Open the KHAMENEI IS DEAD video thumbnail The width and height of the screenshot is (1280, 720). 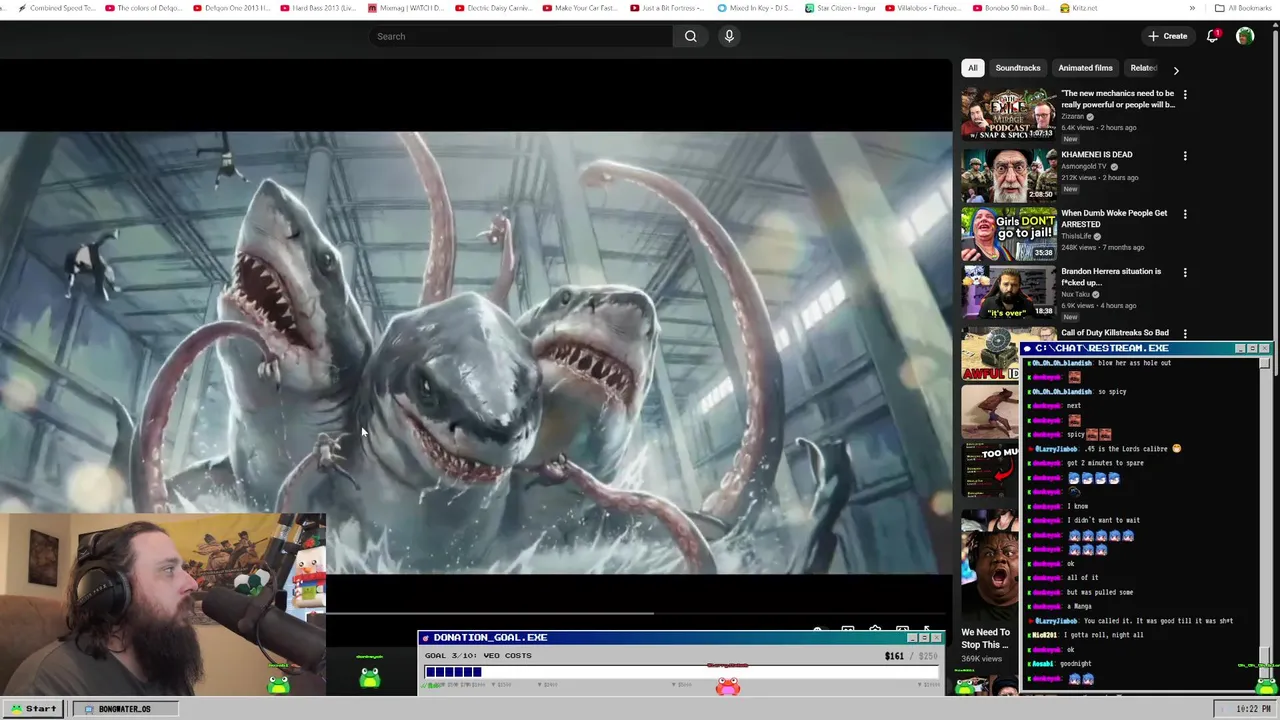1009,175
